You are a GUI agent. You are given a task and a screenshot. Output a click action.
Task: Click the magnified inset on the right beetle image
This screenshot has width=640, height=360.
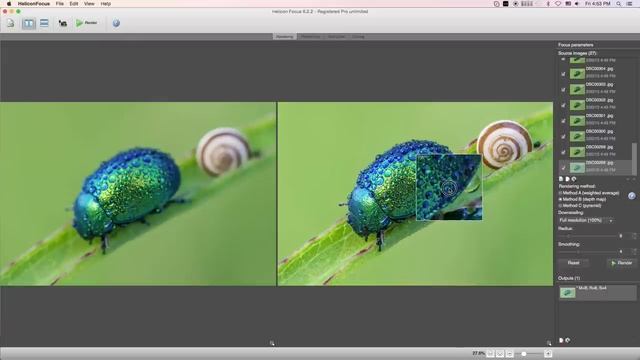[449, 187]
